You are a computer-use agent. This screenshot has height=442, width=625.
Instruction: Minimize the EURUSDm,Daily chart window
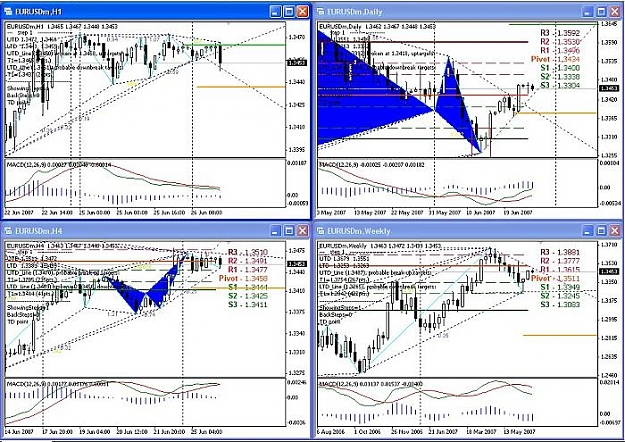point(588,12)
